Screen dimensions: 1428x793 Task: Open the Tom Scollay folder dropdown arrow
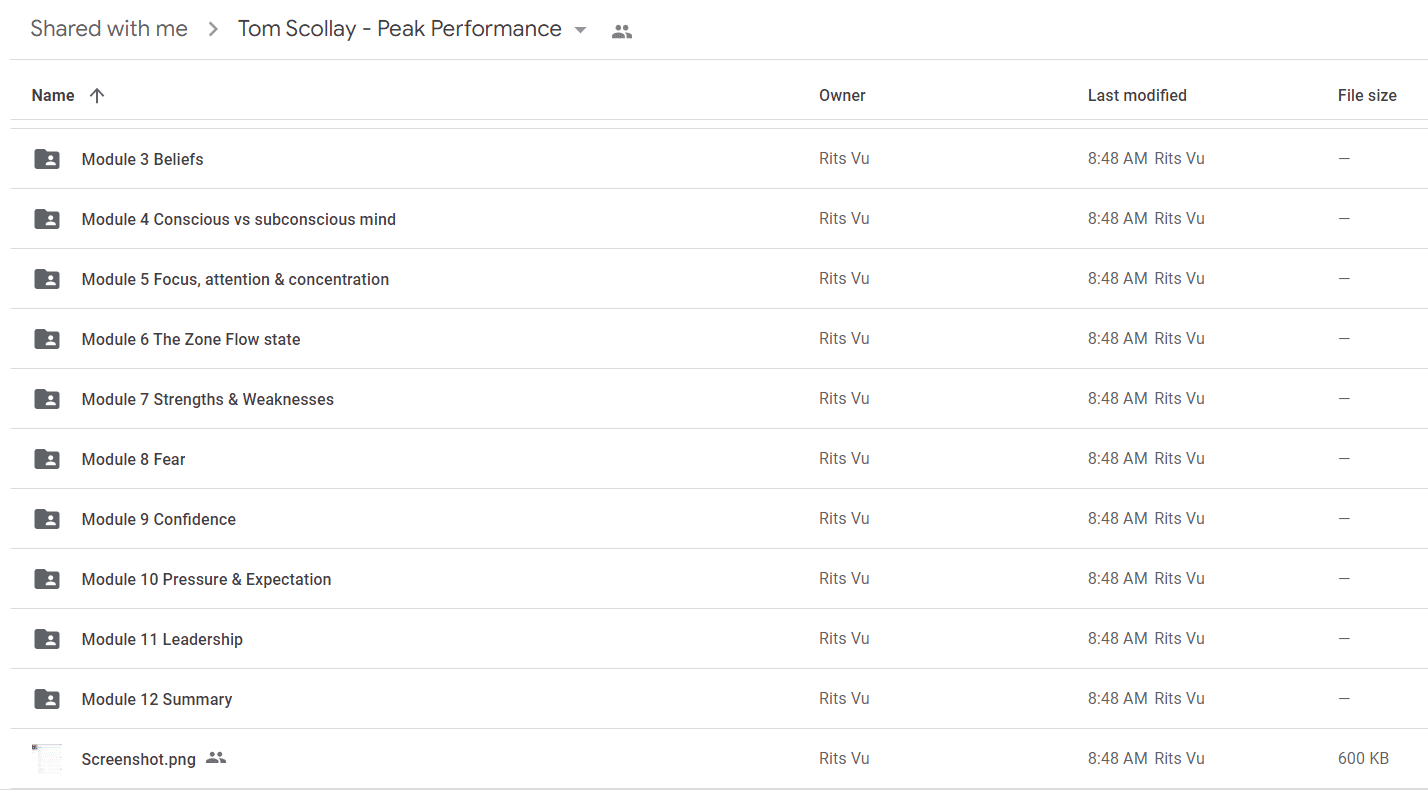[580, 30]
